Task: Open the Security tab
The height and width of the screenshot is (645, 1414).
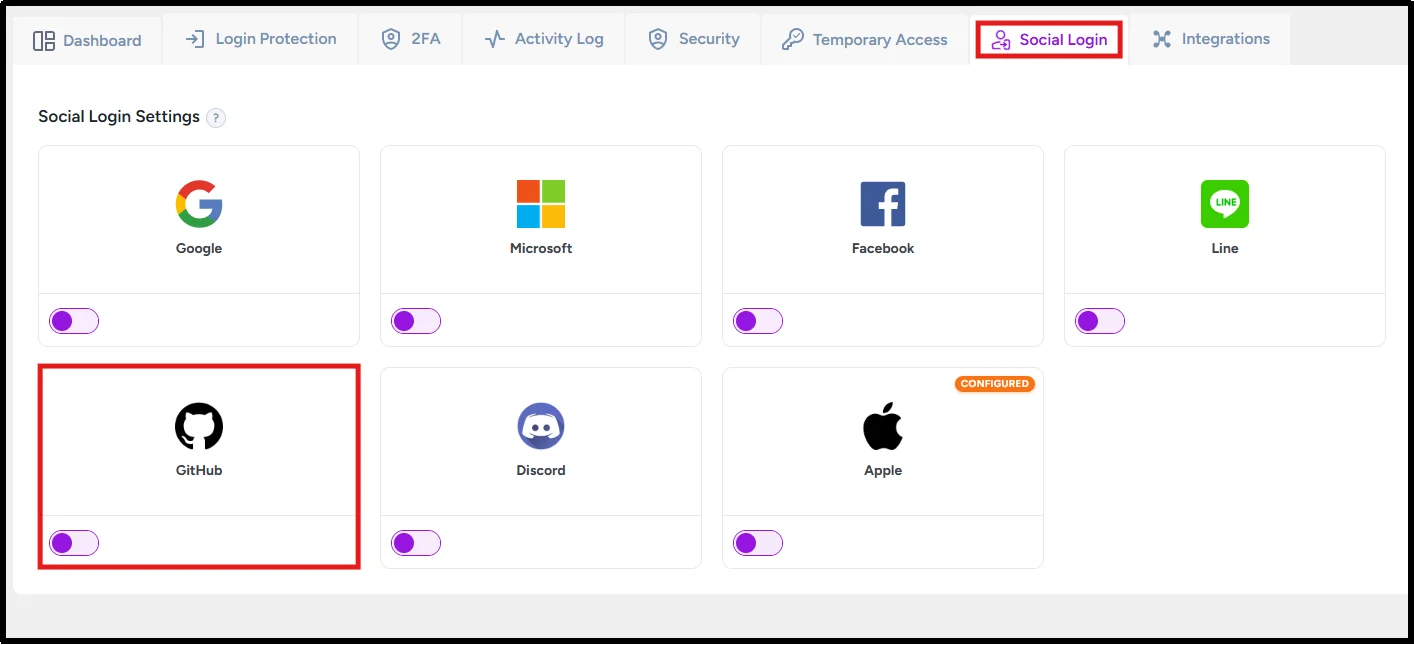Action: [694, 39]
